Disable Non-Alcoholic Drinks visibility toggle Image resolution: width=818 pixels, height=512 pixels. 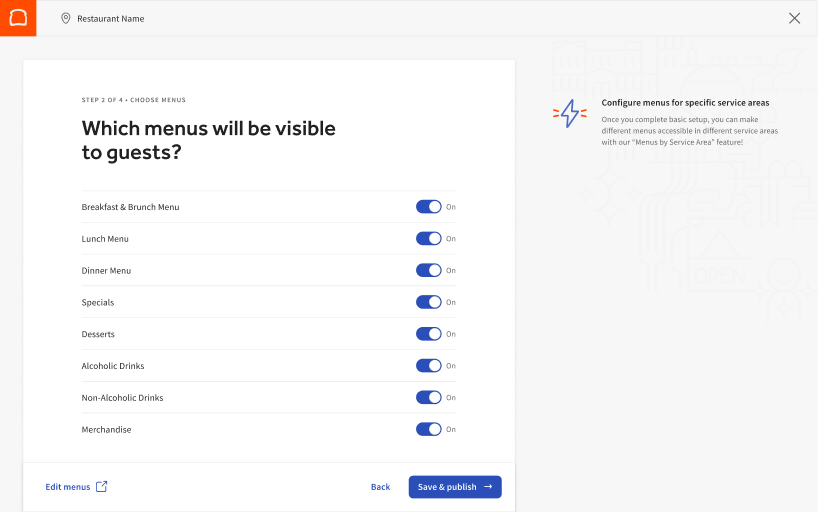[428, 397]
